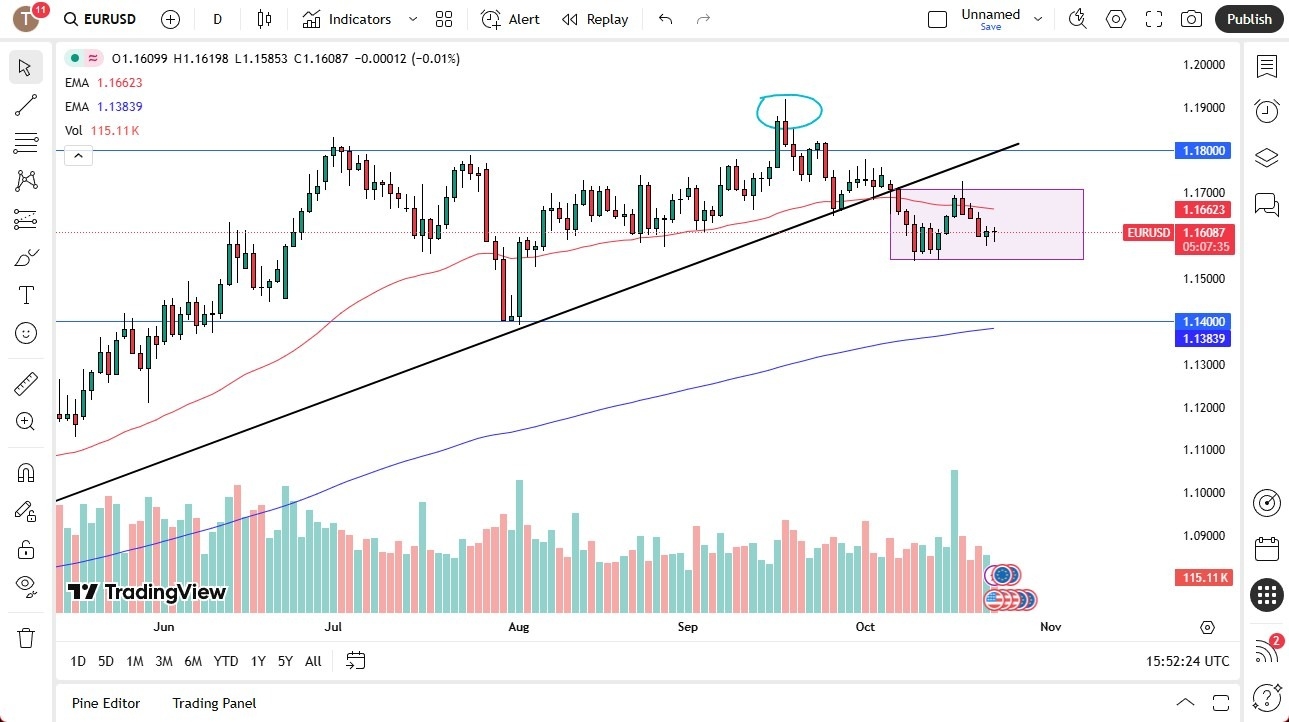Click the Publish button

tap(1248, 19)
